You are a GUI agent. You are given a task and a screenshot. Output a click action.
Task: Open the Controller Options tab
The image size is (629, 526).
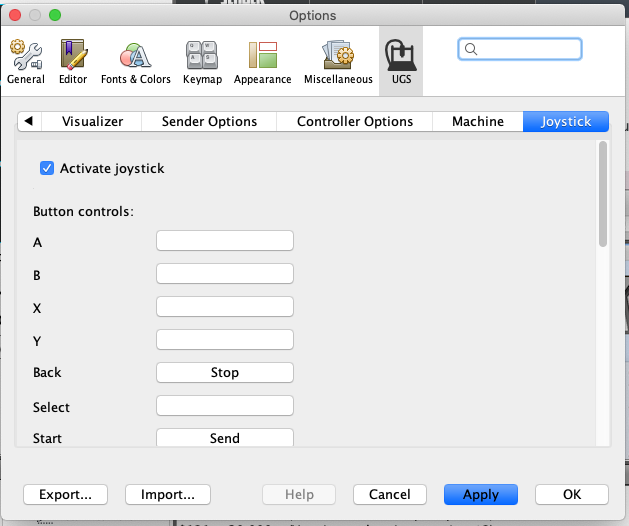tap(355, 121)
